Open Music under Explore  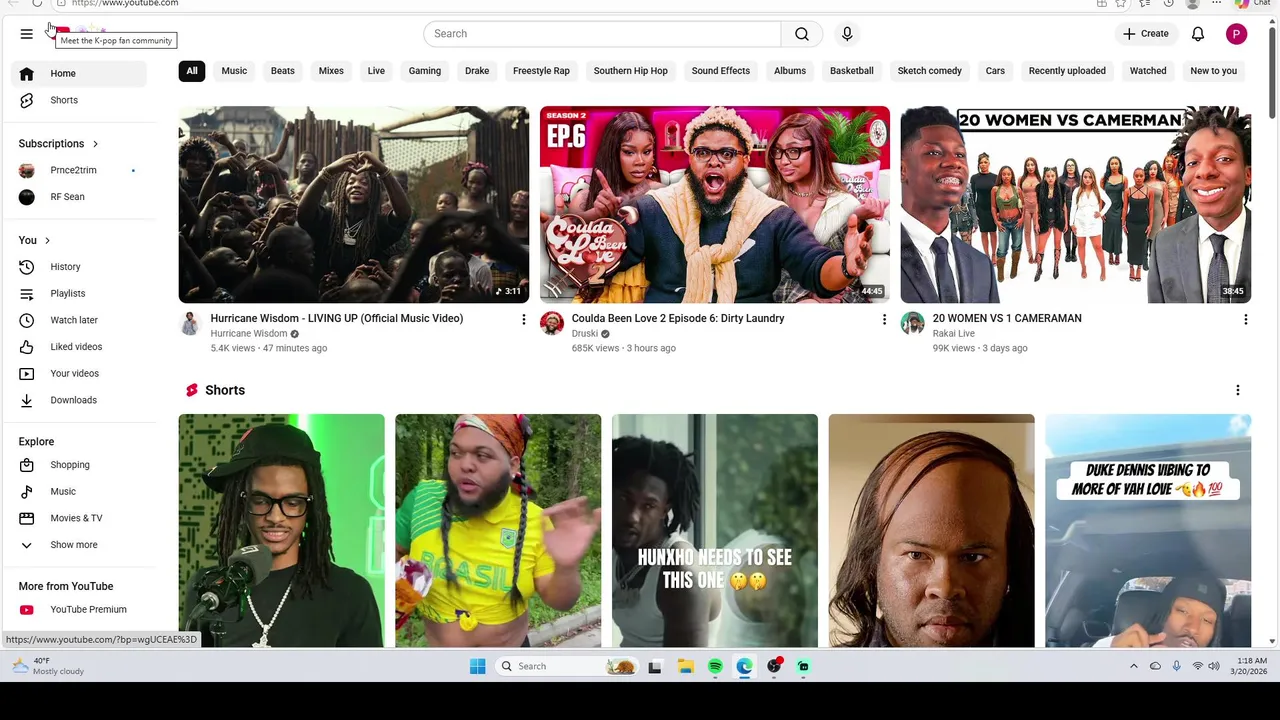pyautogui.click(x=79, y=491)
